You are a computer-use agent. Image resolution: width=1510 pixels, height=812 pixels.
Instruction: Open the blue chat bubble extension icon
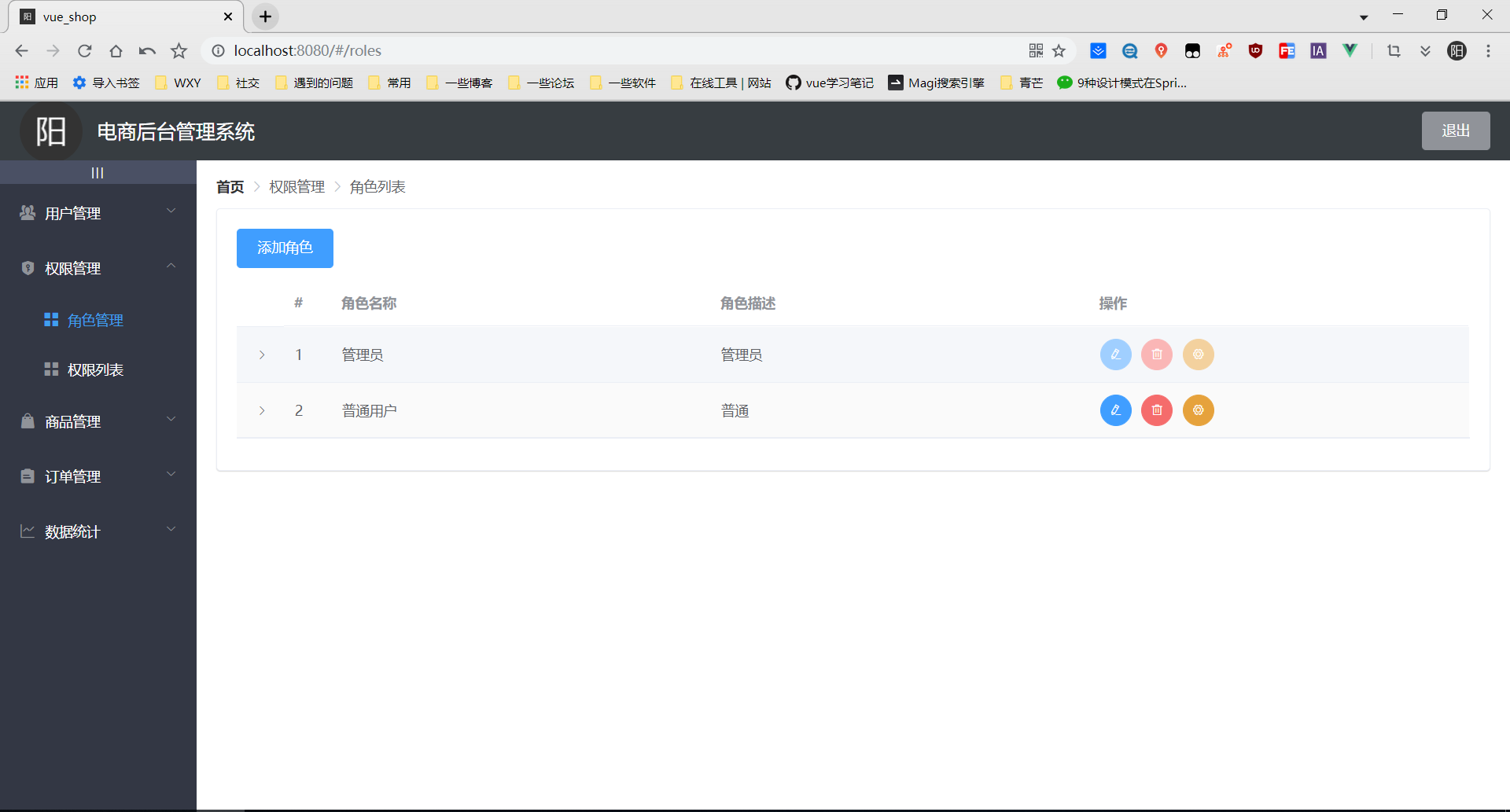coord(1129,51)
